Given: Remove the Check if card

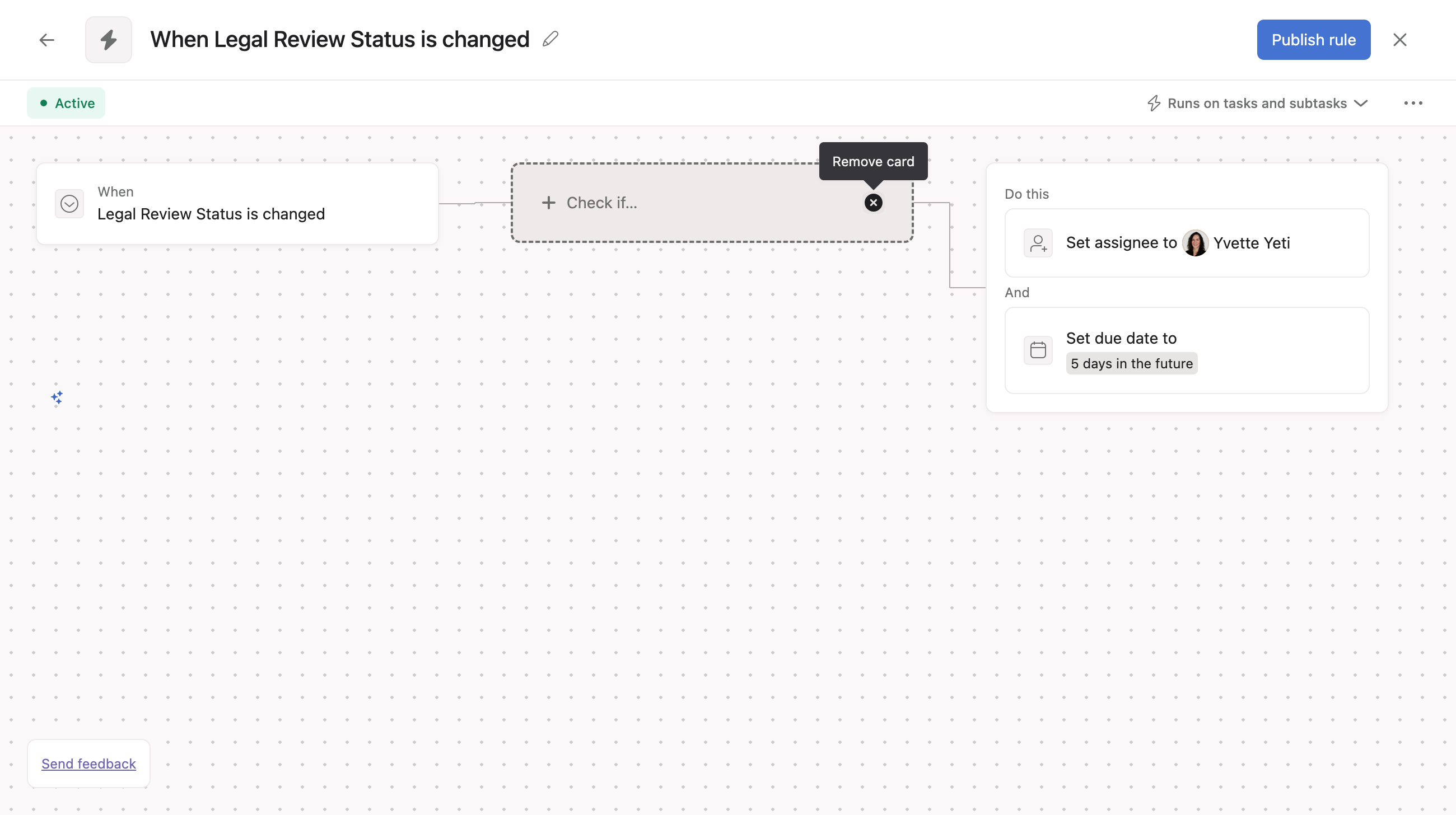Looking at the screenshot, I should click(x=873, y=203).
